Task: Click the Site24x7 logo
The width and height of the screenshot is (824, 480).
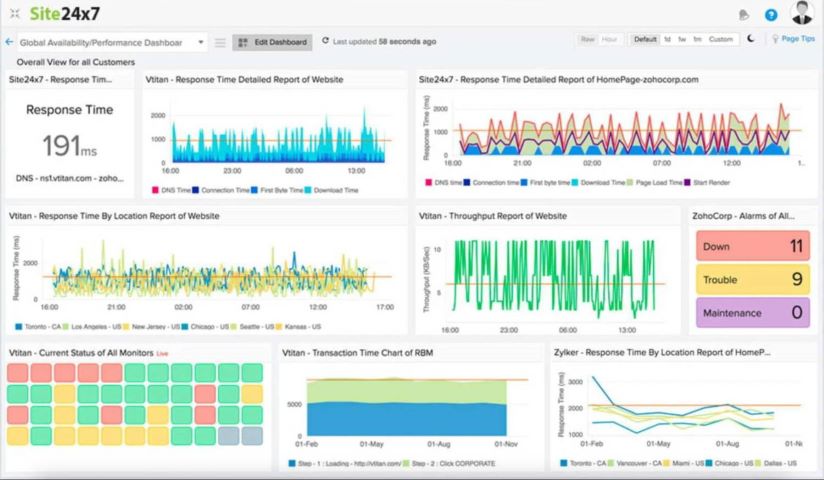Action: pos(65,14)
